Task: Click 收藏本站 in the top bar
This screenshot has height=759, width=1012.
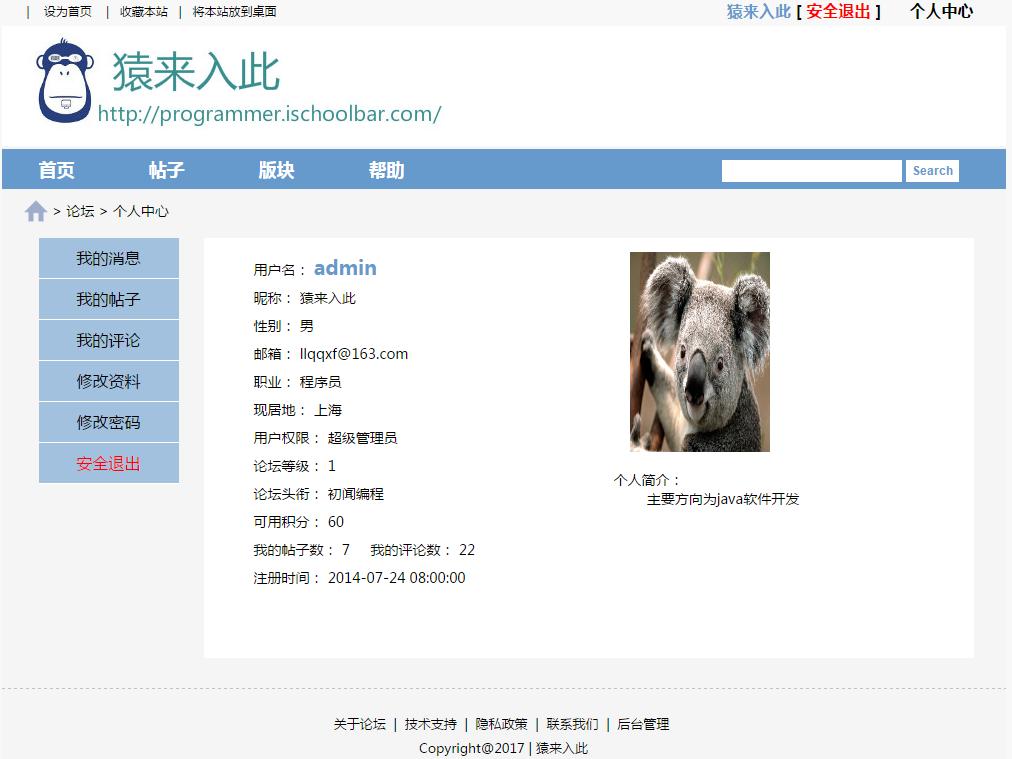Action: 142,11
